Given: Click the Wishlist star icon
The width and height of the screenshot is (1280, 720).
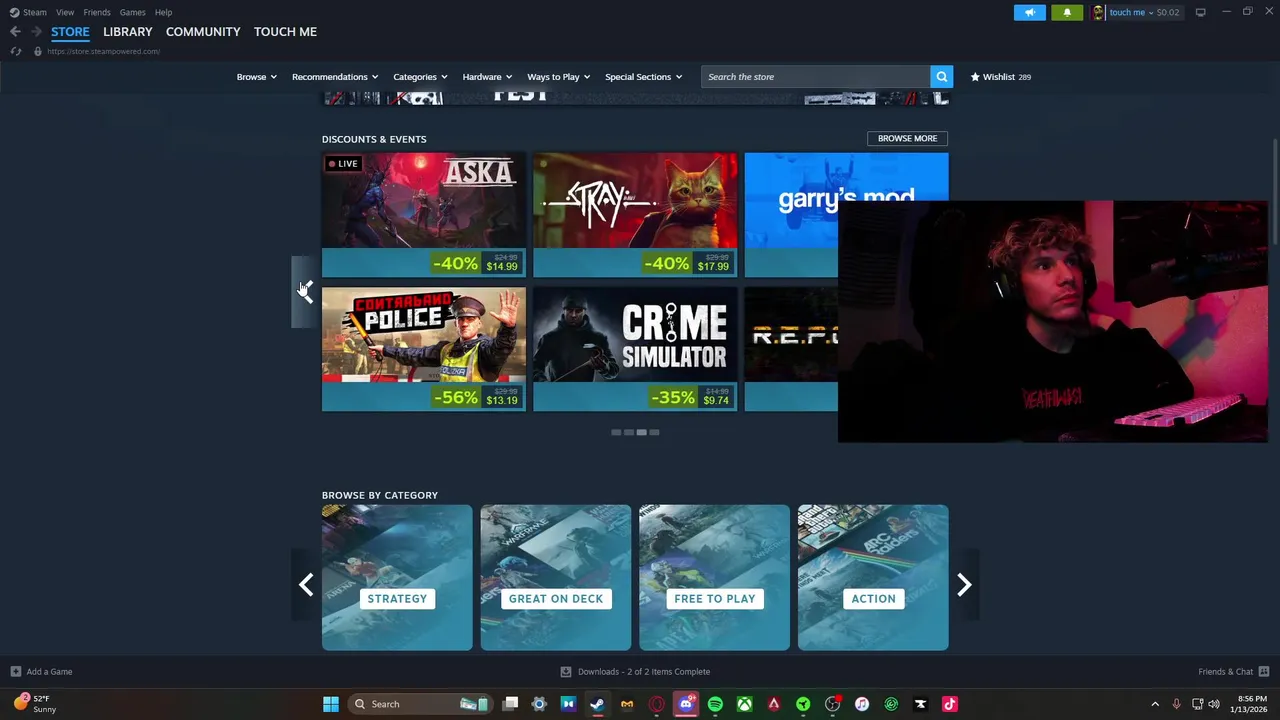Looking at the screenshot, I should click(x=975, y=77).
